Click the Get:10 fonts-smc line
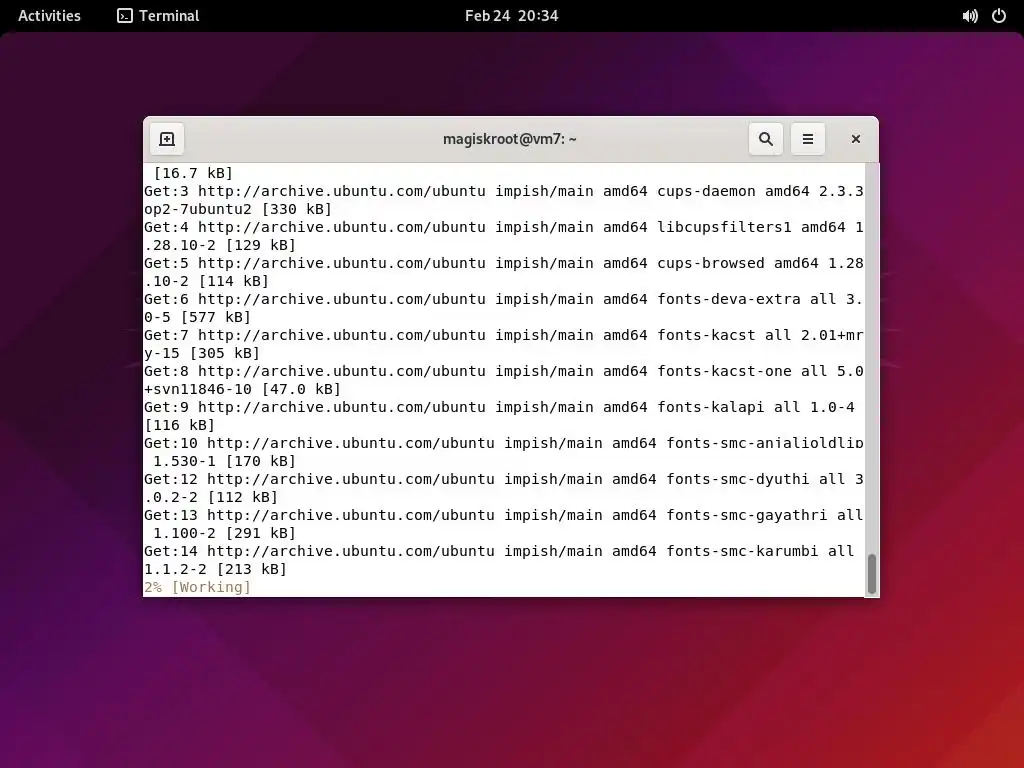 click(504, 443)
